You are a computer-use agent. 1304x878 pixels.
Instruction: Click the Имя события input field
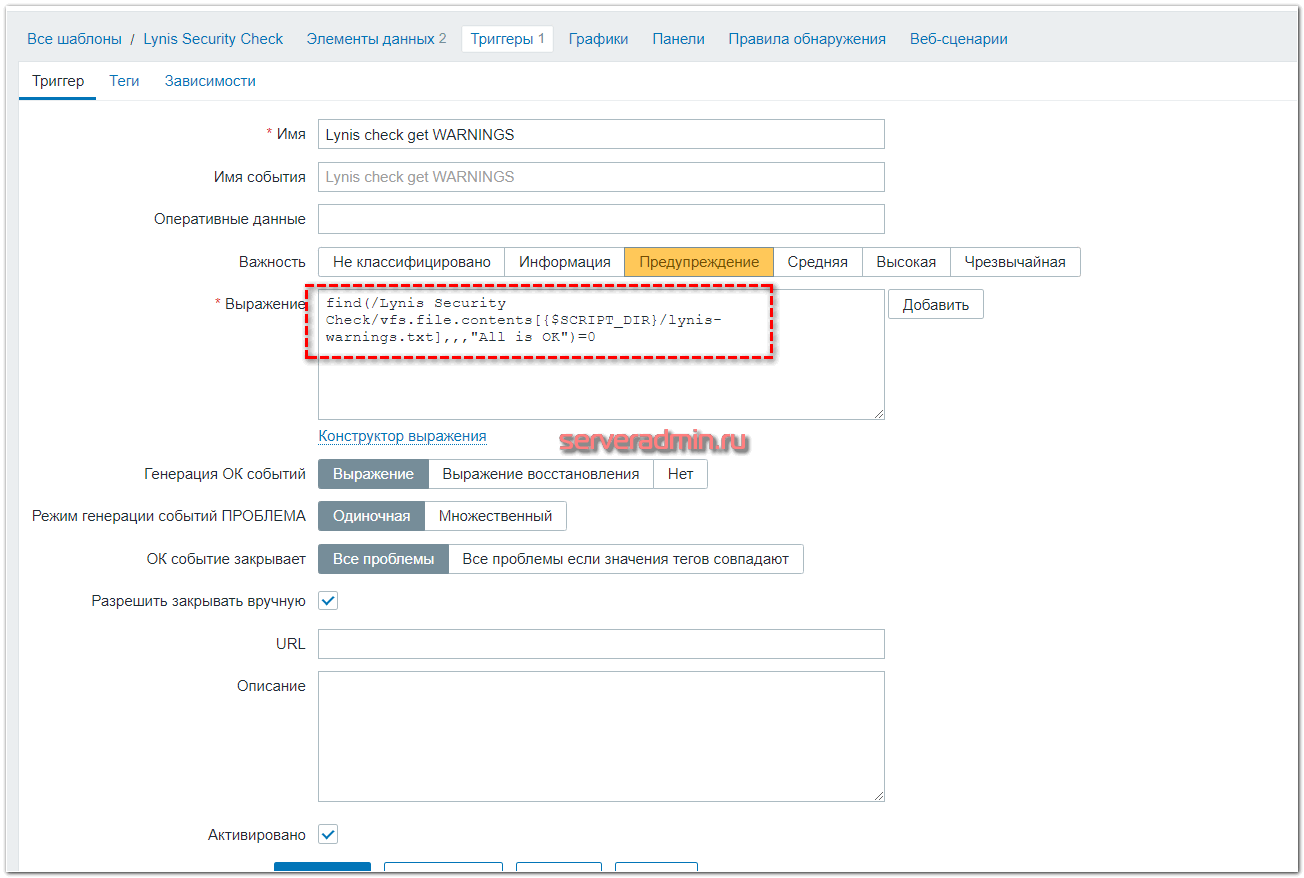pos(601,177)
